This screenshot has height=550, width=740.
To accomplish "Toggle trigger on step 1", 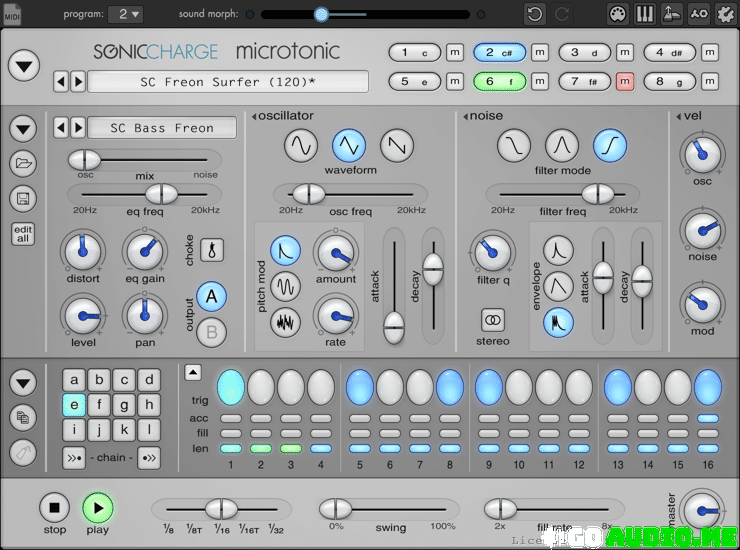I will click(231, 387).
